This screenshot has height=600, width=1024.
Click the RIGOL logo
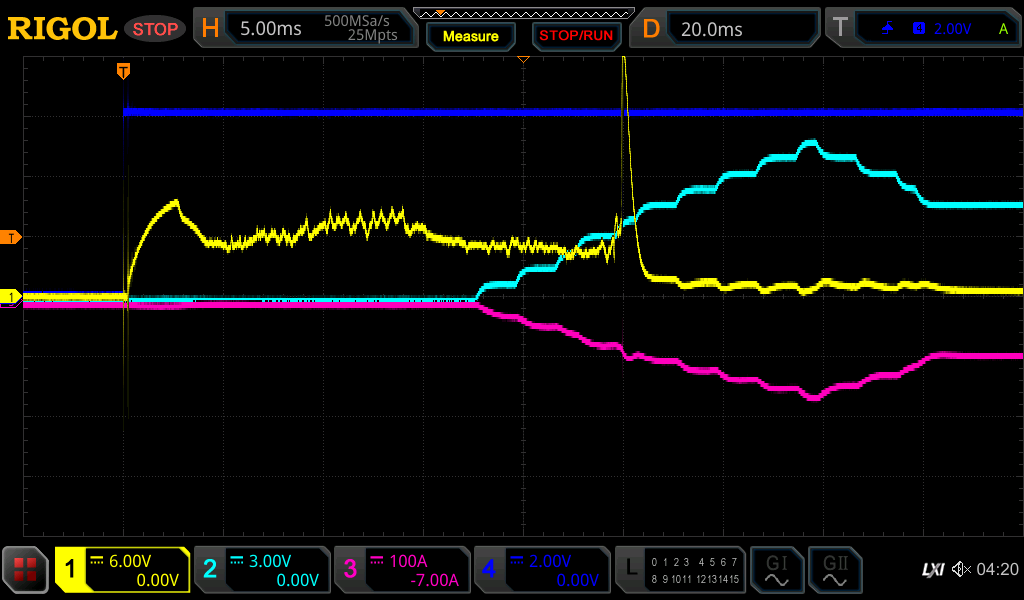click(62, 29)
